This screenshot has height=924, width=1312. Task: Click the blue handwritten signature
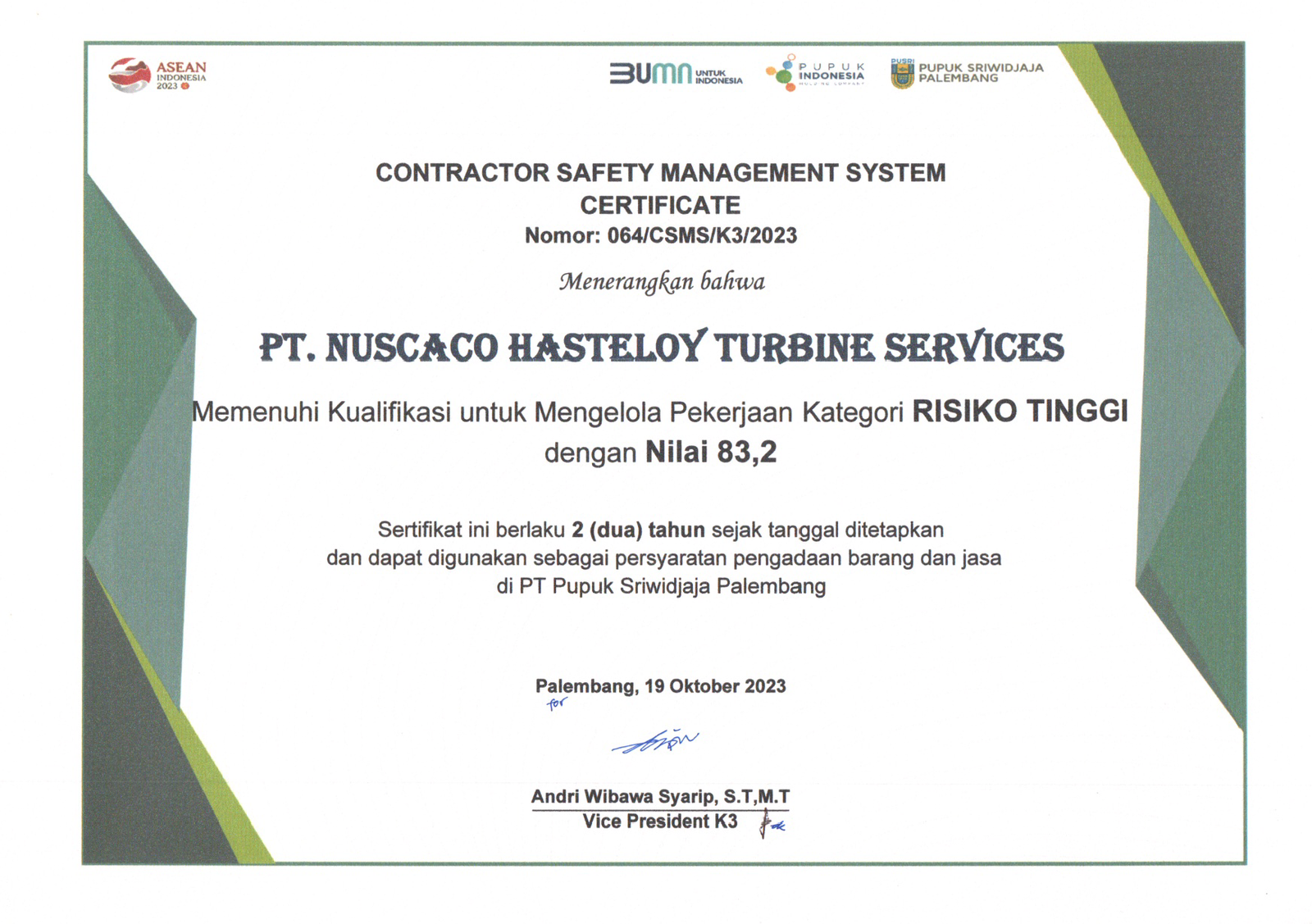coord(655,742)
